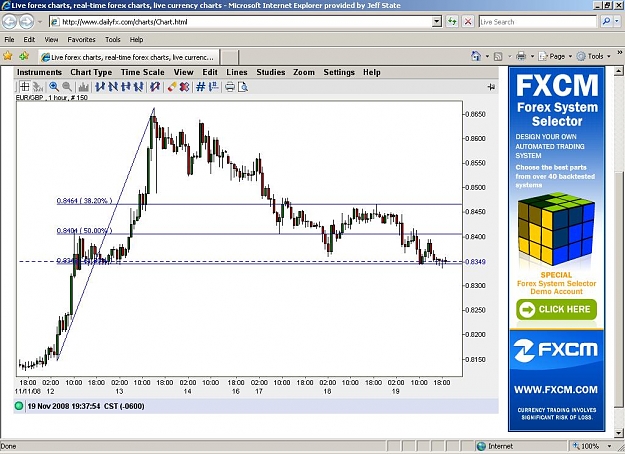
Task: Click Forex System Selector Demo Account text
Action: [x=556, y=287]
